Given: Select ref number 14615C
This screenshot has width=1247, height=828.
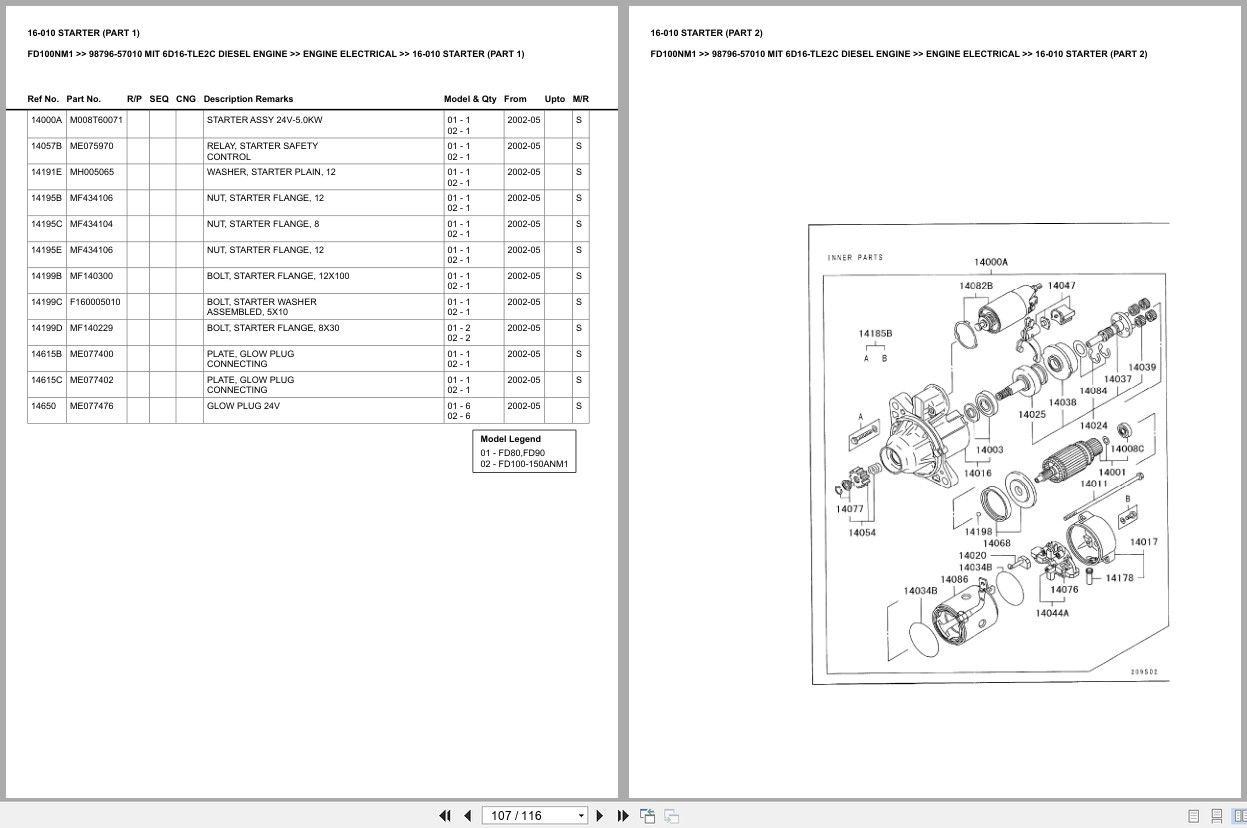Looking at the screenshot, I should coord(46,380).
